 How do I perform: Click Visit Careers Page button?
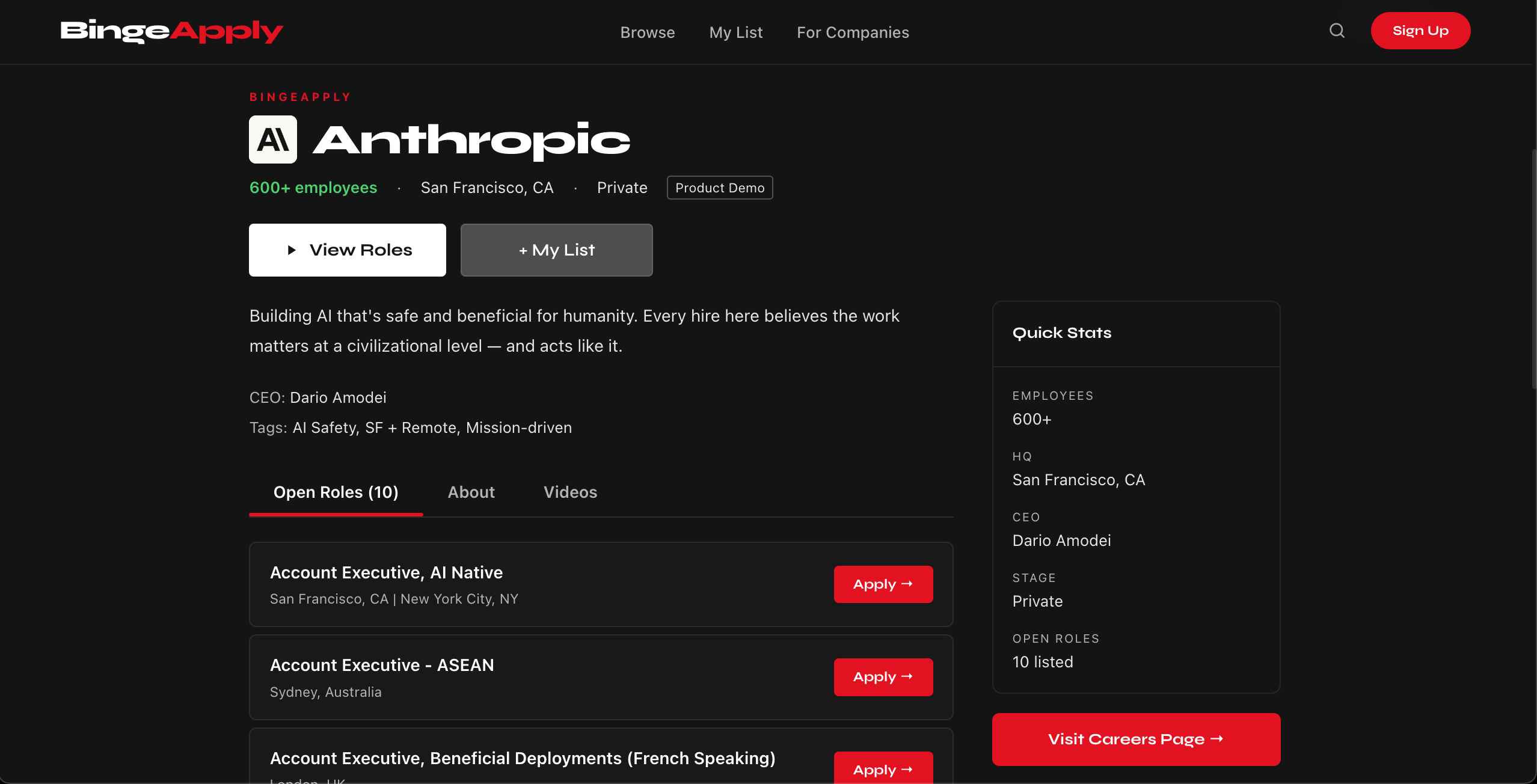(x=1137, y=740)
